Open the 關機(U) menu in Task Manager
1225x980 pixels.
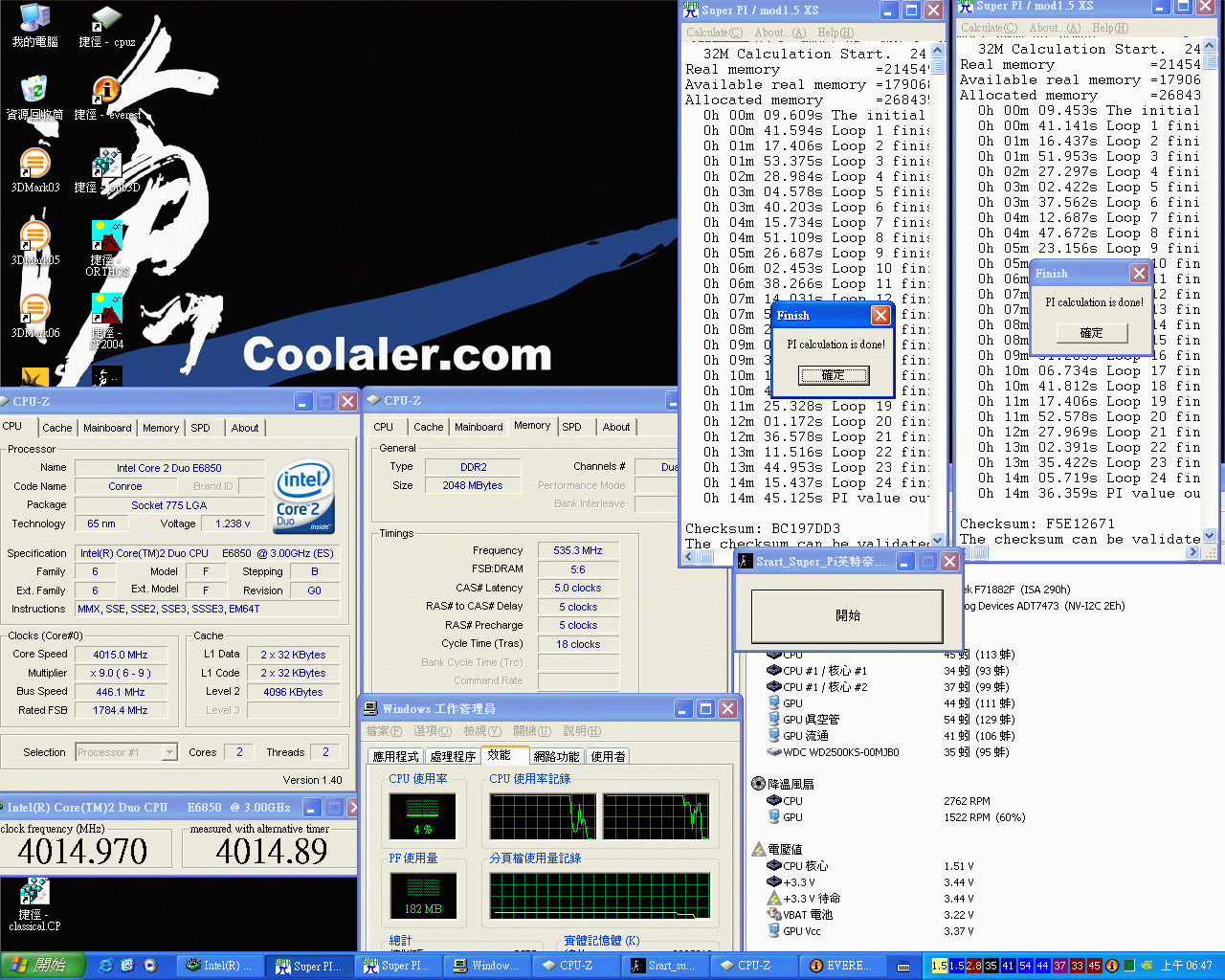coord(532,731)
